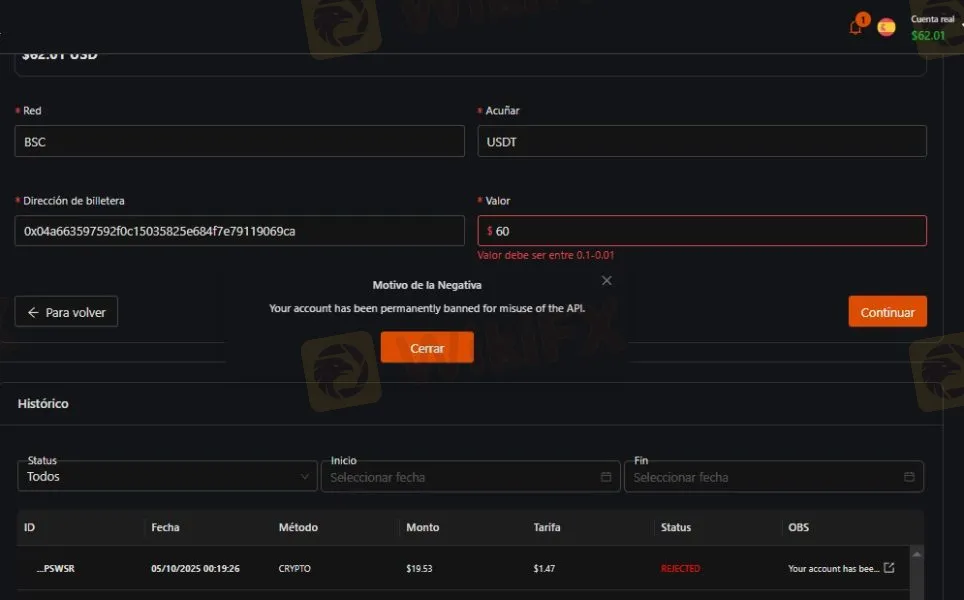Expand the Status filter set to Todos
The height and width of the screenshot is (600, 964).
click(167, 477)
